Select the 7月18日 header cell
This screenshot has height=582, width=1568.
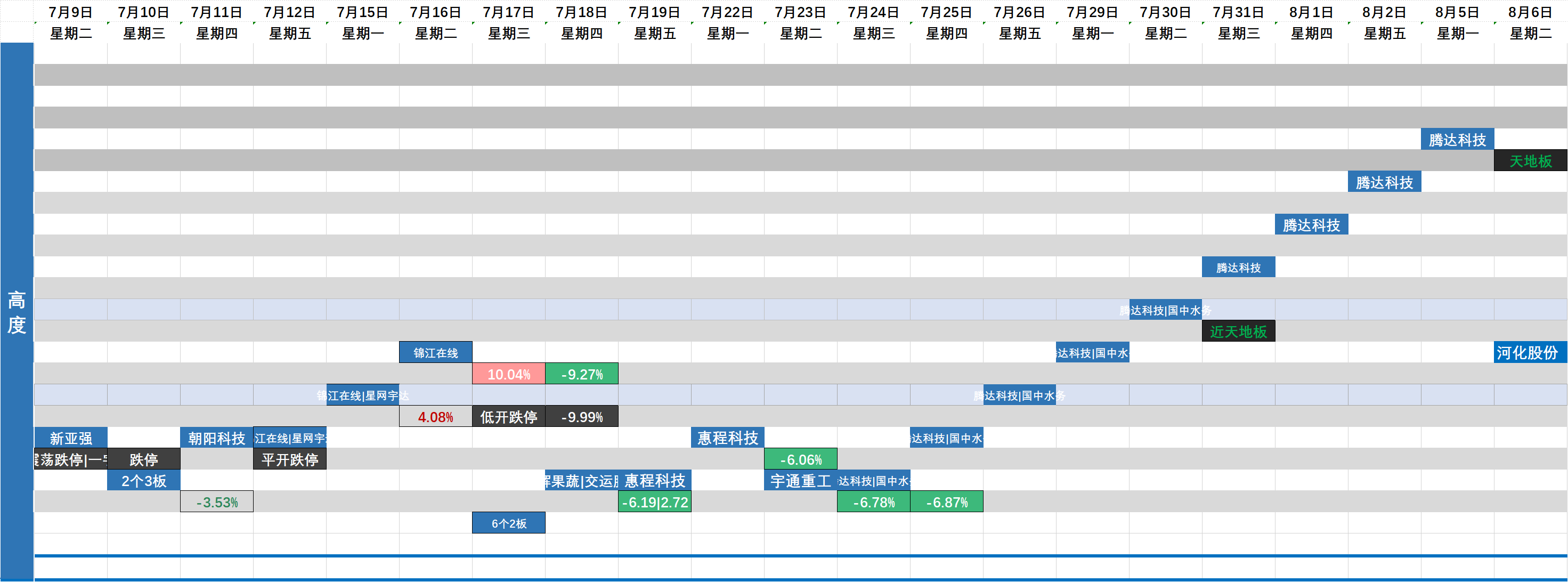point(582,12)
